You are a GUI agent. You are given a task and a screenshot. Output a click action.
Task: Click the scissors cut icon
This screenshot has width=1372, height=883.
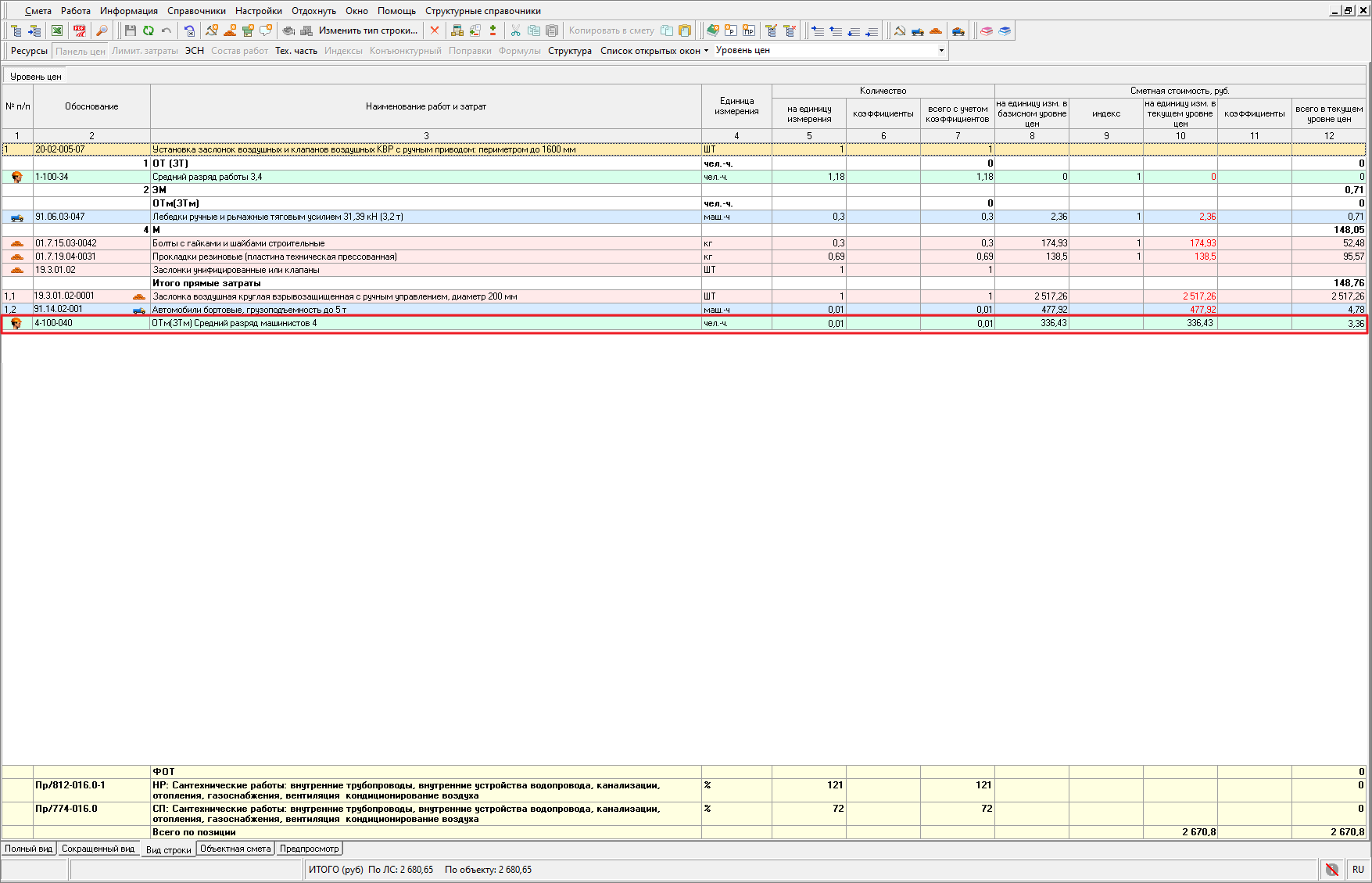tap(515, 31)
